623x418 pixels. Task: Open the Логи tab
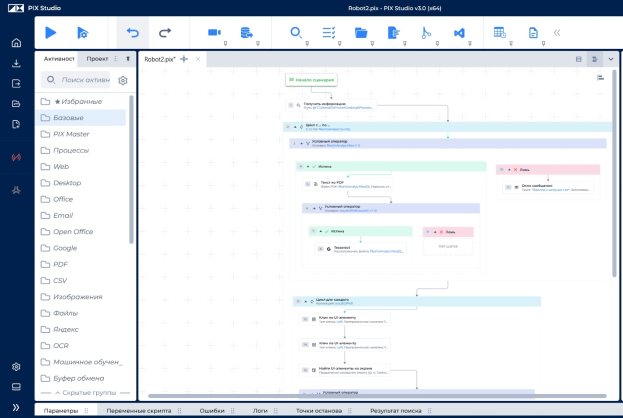coord(260,410)
